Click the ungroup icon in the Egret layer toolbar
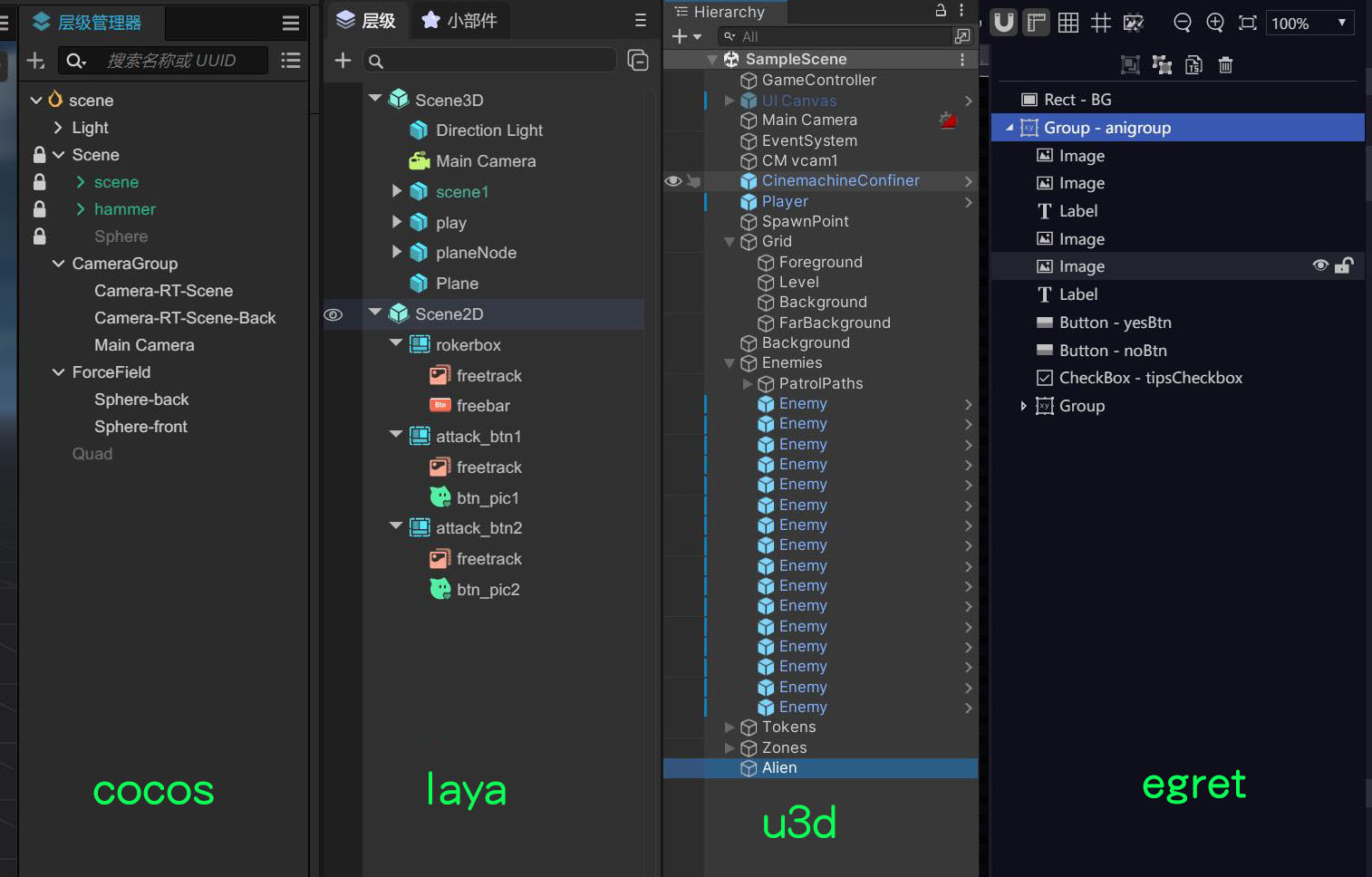The height and width of the screenshot is (877, 1372). [x=1162, y=64]
